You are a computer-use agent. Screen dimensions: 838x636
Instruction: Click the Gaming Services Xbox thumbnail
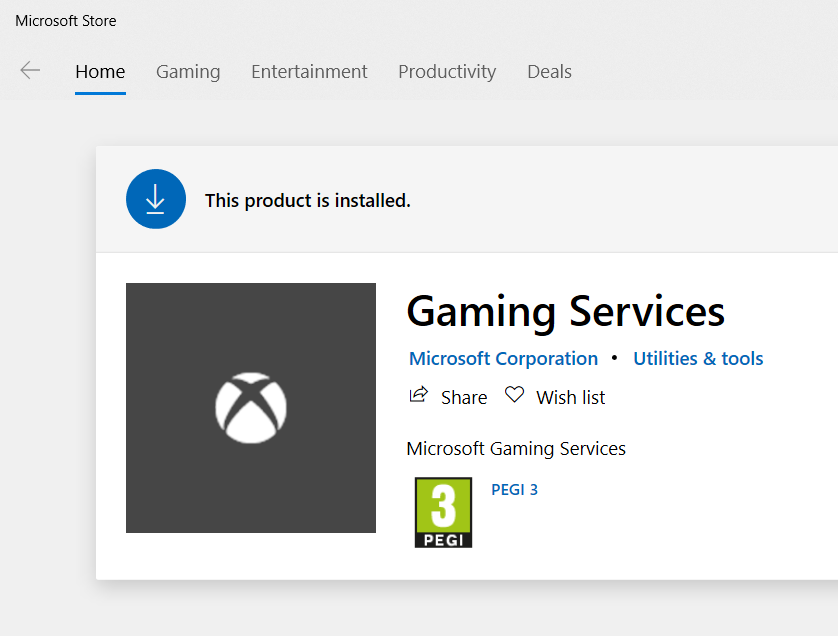251,408
